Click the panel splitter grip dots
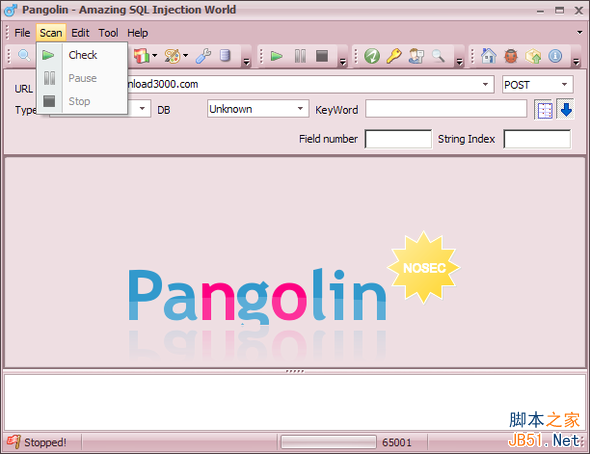Viewport: 590px width, 454px height. coord(295,371)
